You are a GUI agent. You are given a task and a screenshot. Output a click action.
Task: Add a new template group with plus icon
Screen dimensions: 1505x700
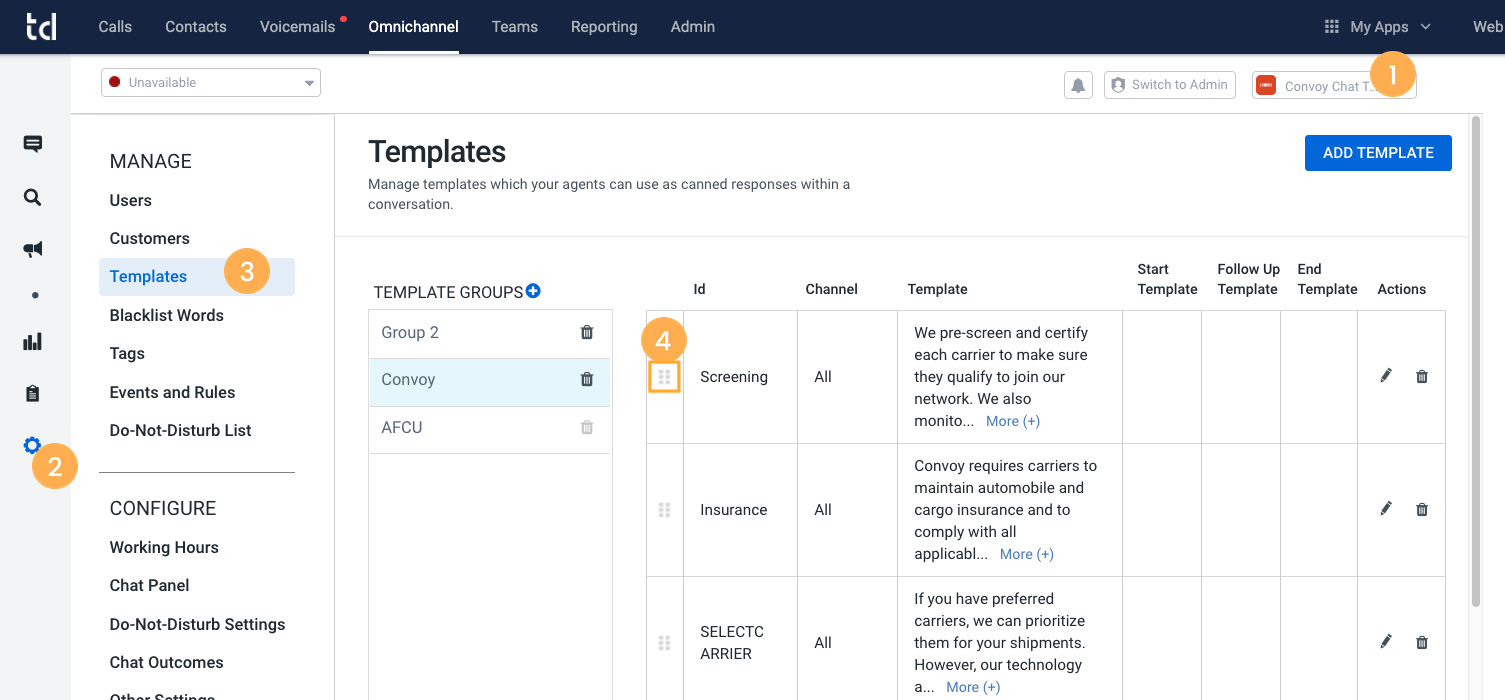click(533, 291)
